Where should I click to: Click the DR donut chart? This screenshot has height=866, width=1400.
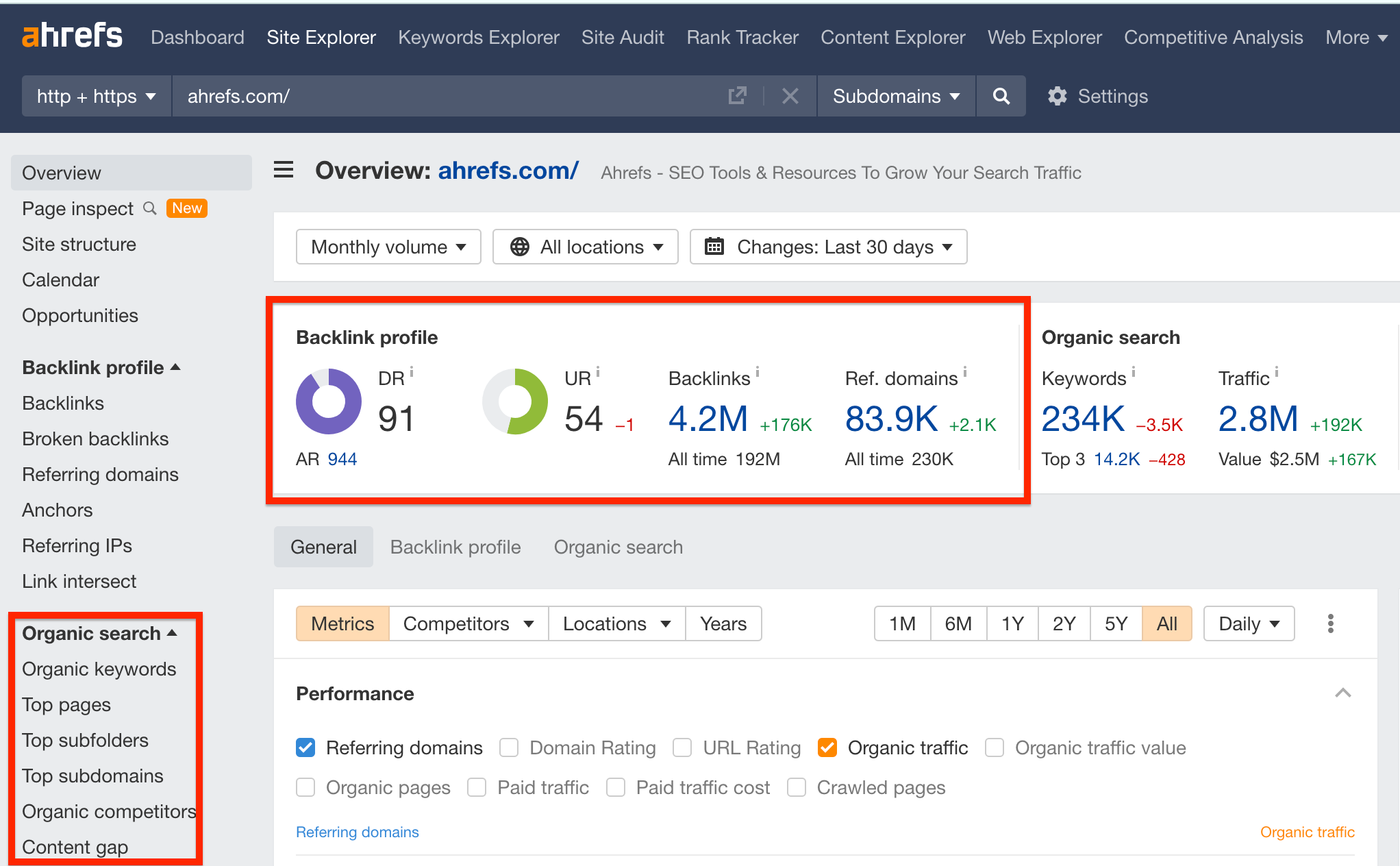[329, 401]
